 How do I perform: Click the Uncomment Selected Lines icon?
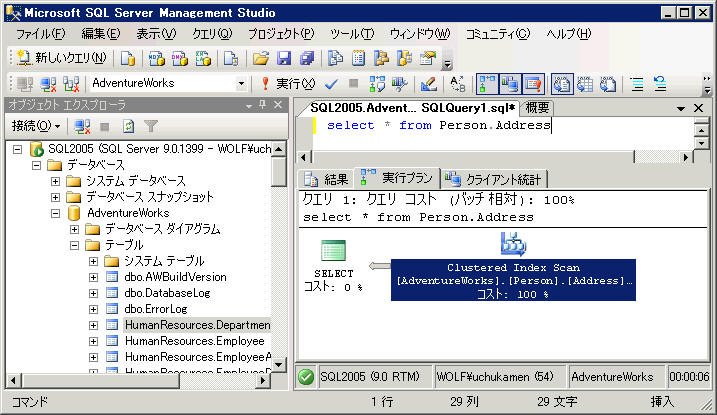[660, 84]
